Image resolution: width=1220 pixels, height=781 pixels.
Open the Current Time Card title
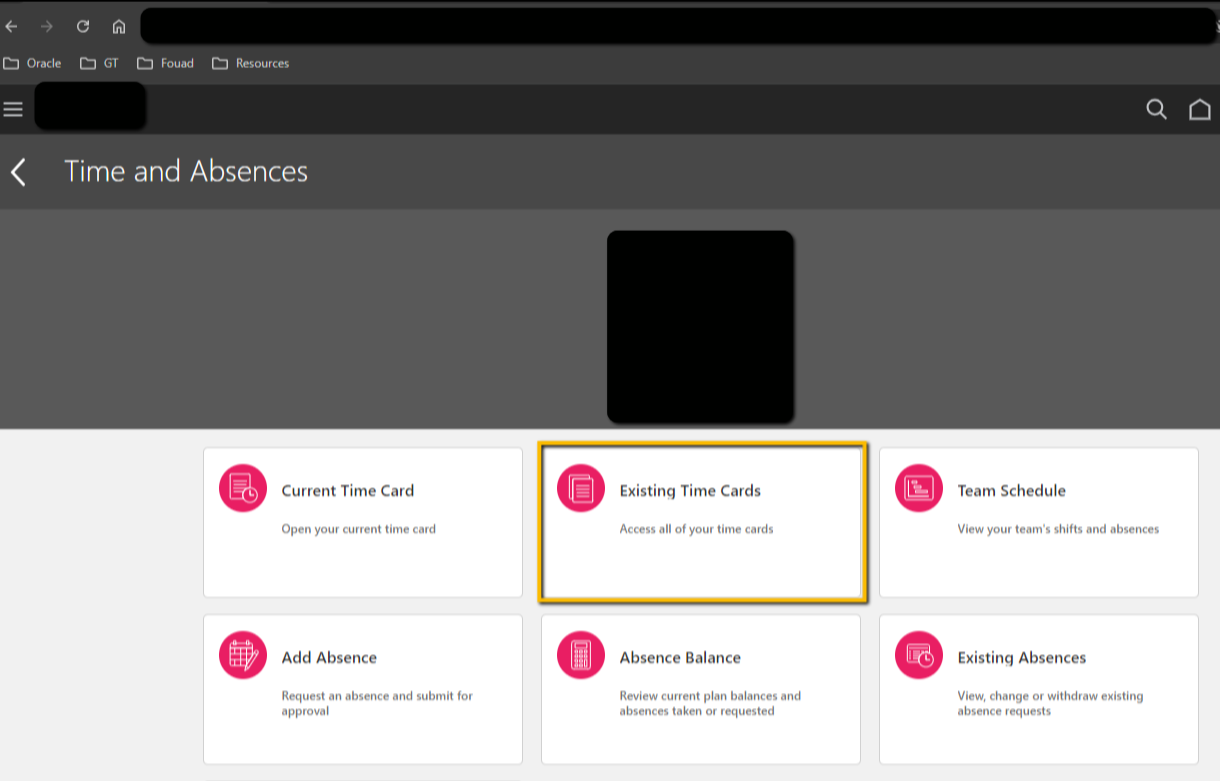(x=347, y=491)
